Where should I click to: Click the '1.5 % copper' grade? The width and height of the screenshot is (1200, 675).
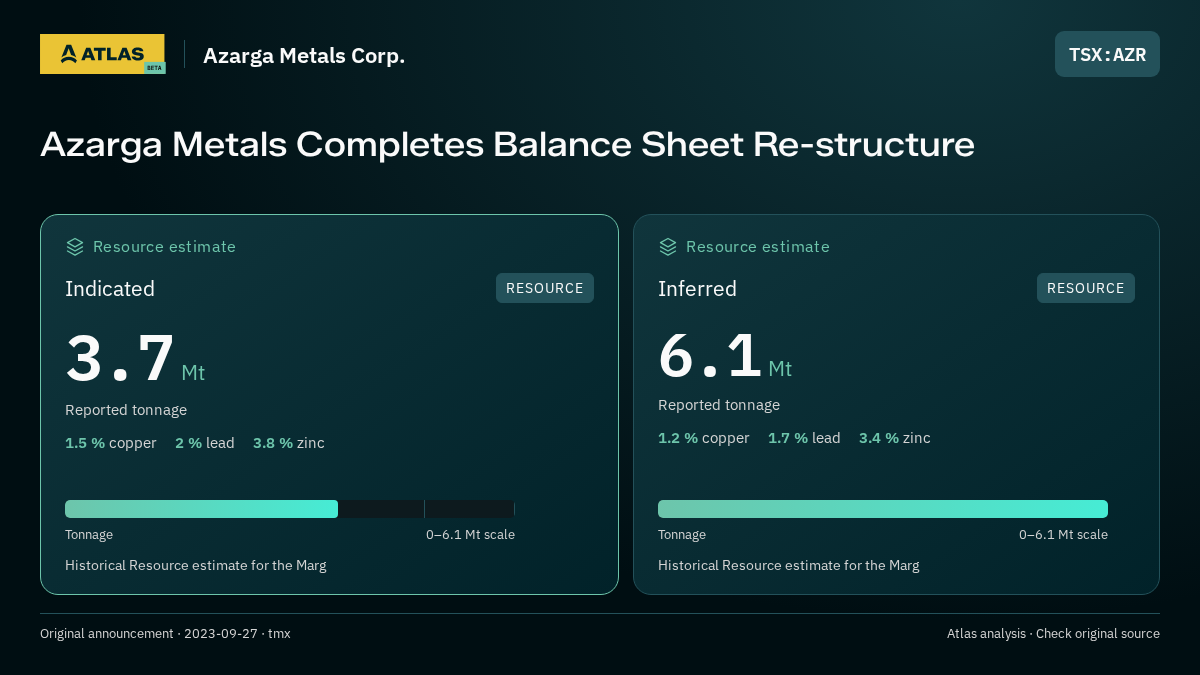[111, 443]
